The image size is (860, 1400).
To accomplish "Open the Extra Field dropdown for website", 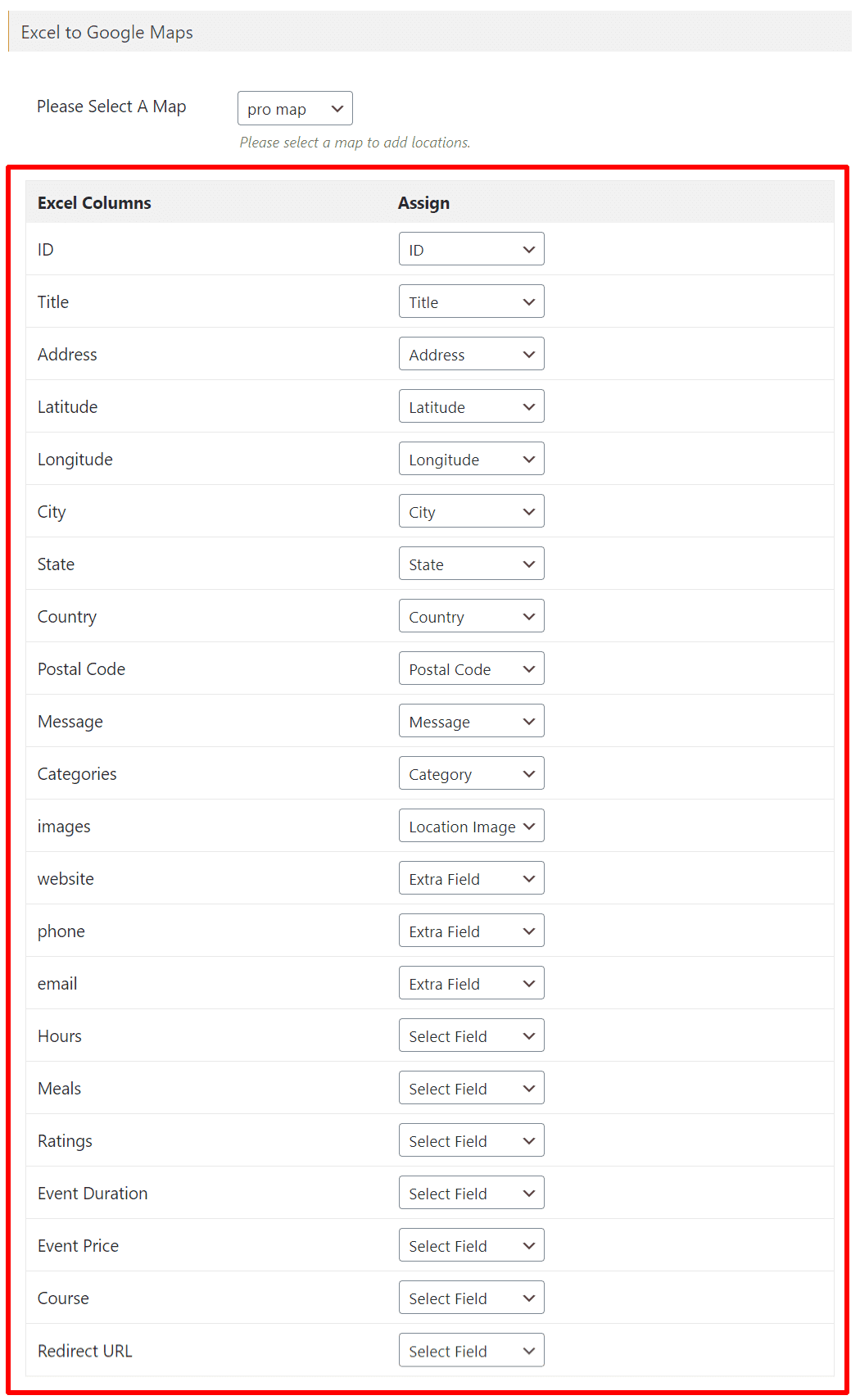I will 471,877.
